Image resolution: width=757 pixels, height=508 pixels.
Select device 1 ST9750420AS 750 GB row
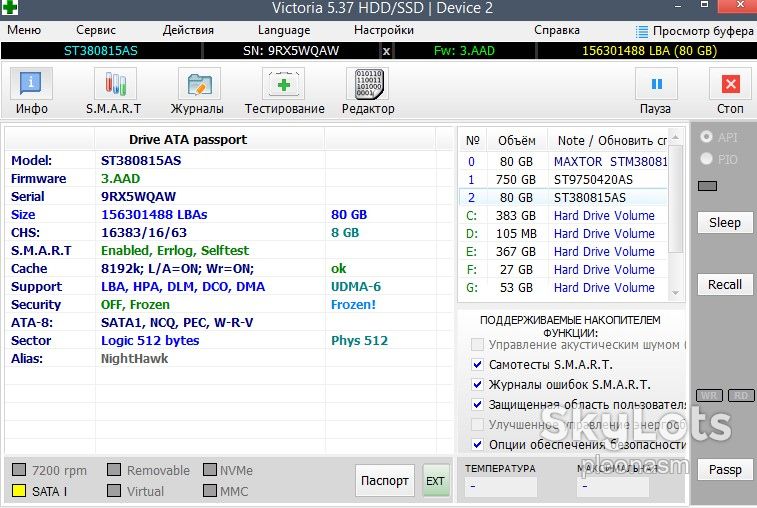pyautogui.click(x=563, y=179)
